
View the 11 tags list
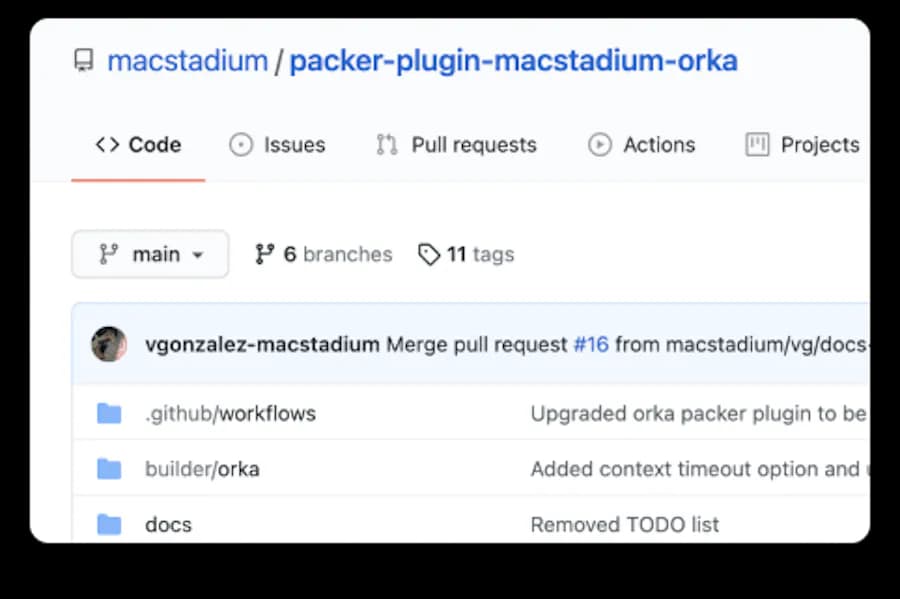click(480, 254)
